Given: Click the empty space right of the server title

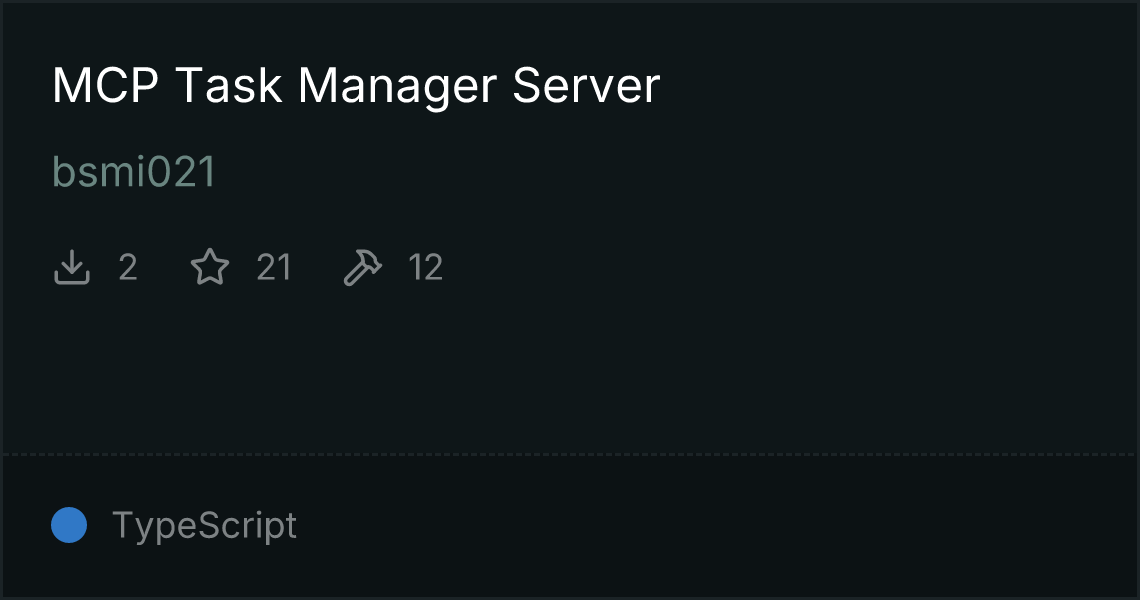Looking at the screenshot, I should [x=898, y=86].
